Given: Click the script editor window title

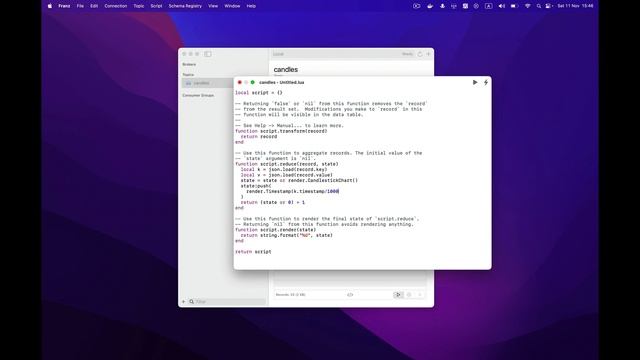Looking at the screenshot, I should 282,82.
